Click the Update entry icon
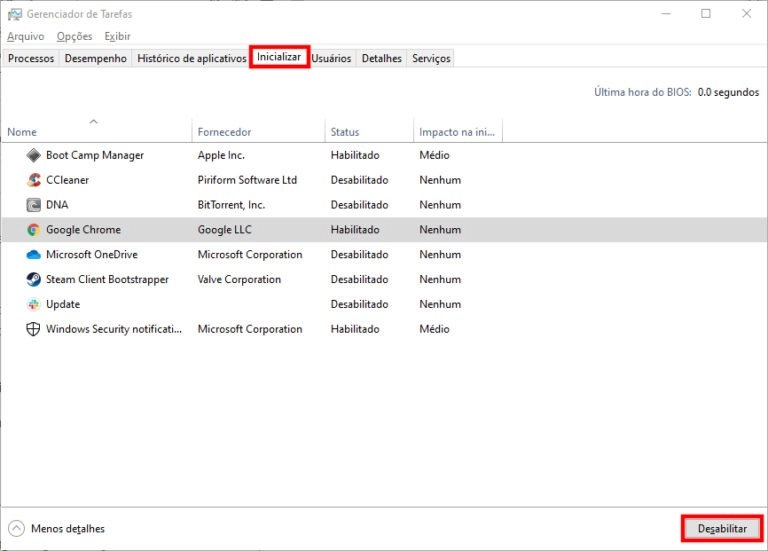The image size is (768, 551). [x=33, y=304]
